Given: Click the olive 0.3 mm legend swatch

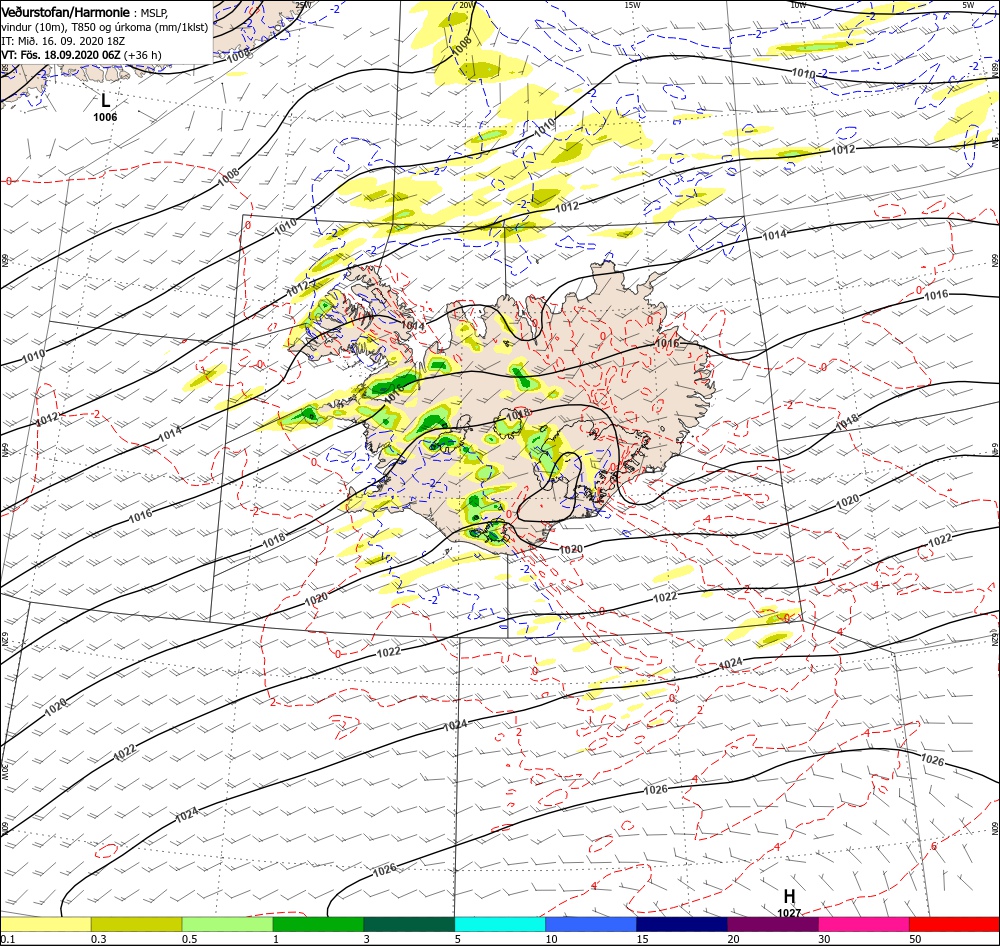Looking at the screenshot, I should point(136,924).
